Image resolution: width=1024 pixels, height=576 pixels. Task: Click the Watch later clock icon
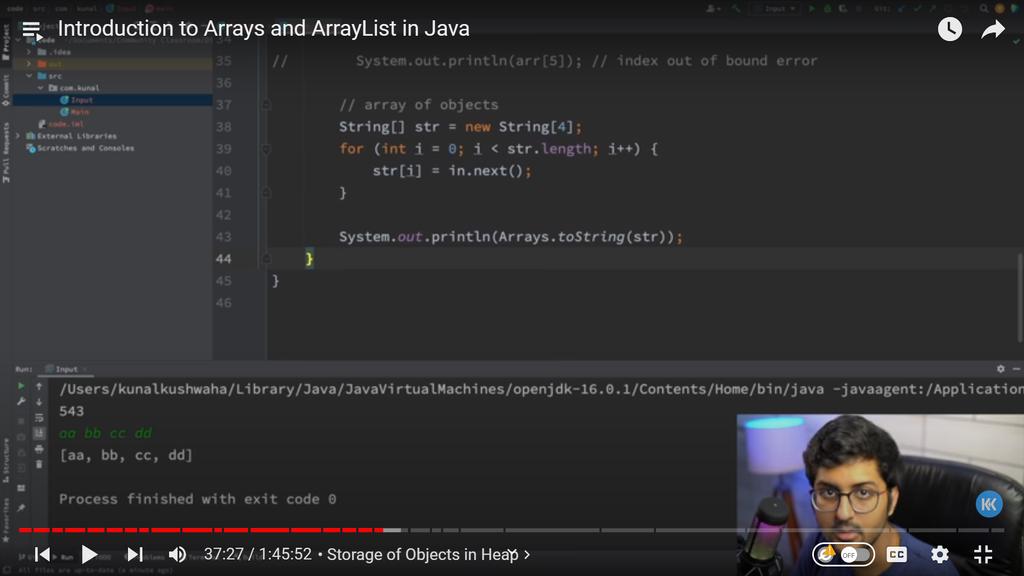click(950, 29)
